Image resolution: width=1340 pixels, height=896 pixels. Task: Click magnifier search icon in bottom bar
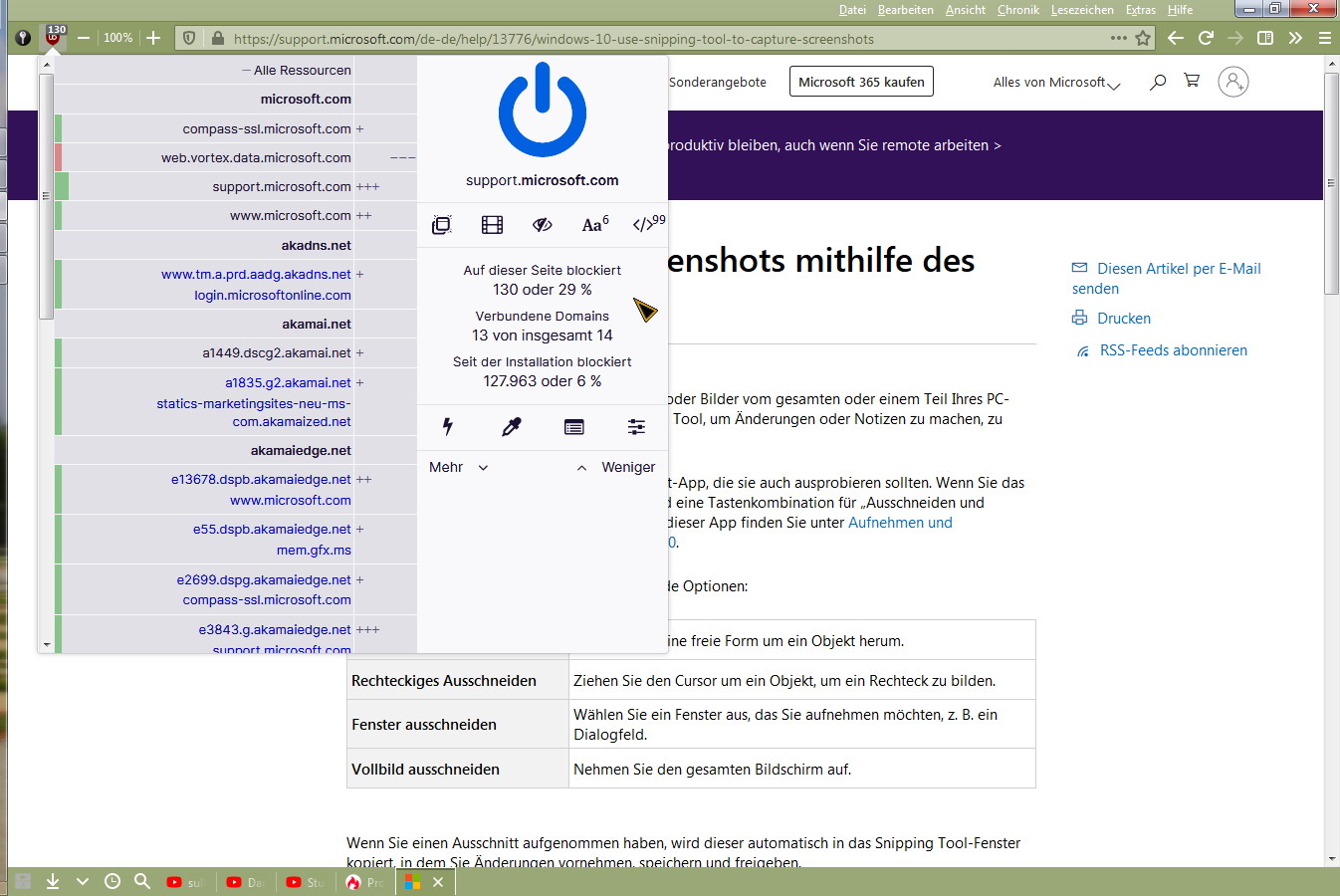click(x=142, y=881)
